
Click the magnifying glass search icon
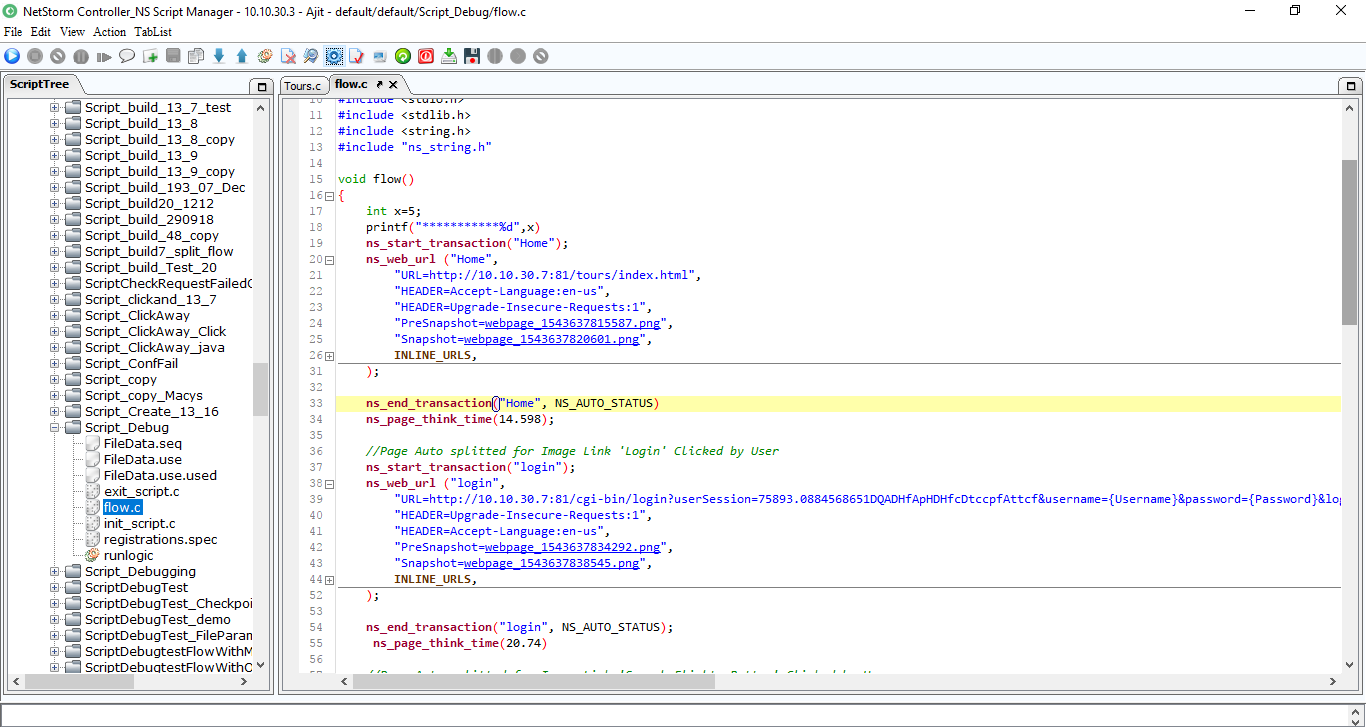[x=311, y=56]
